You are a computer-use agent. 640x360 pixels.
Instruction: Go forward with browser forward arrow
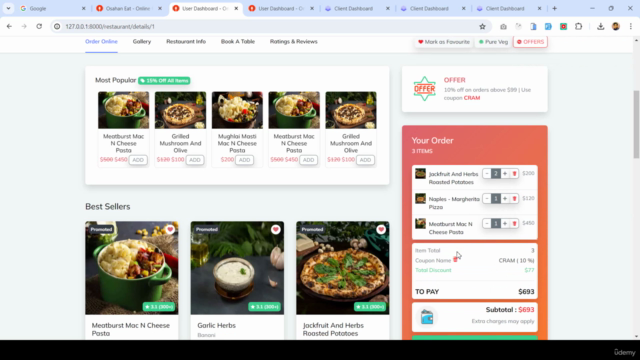point(24,27)
